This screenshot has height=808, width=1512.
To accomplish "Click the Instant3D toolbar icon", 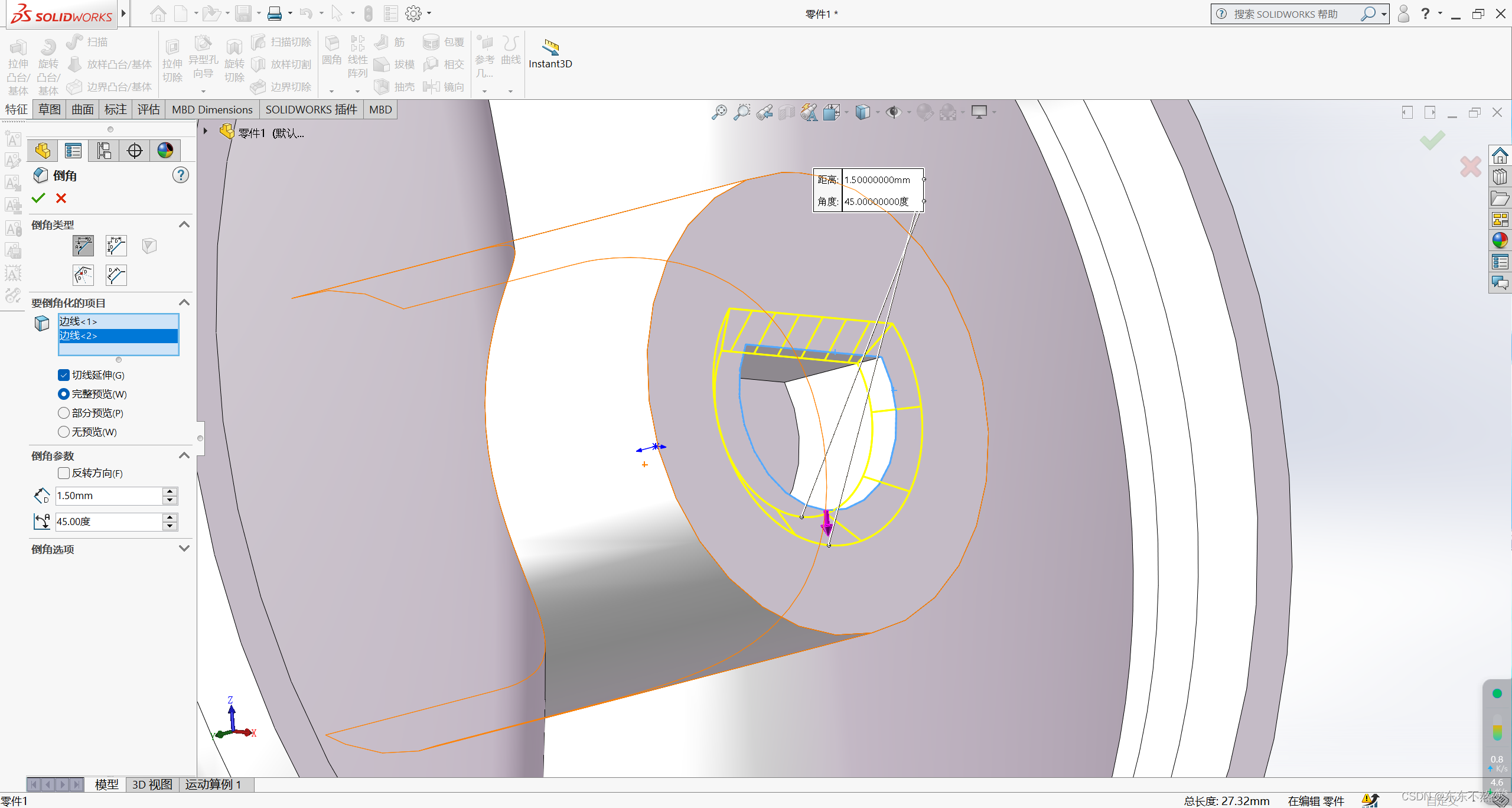I will [x=550, y=54].
